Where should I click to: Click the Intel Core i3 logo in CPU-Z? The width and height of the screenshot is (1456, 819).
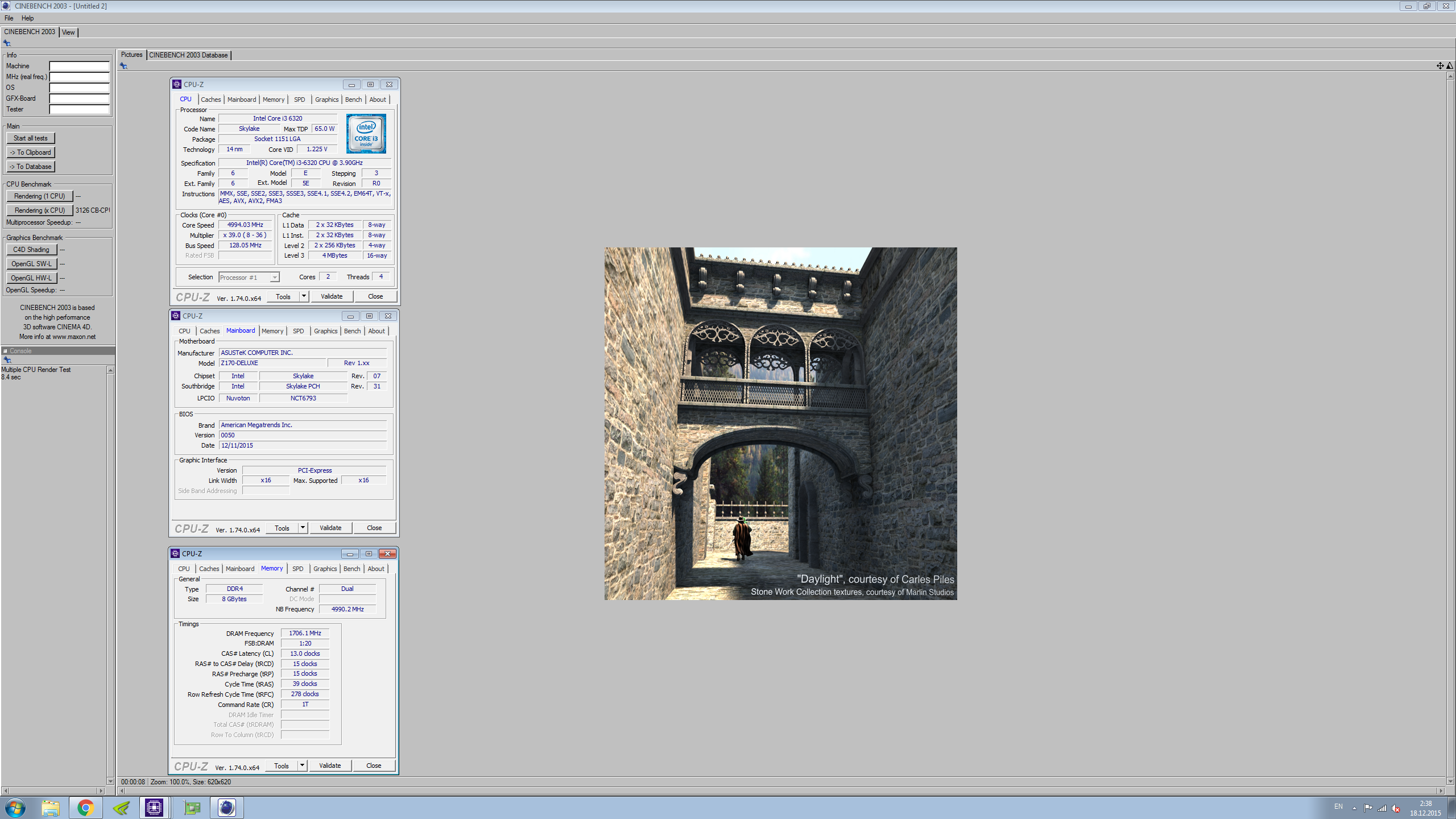pyautogui.click(x=366, y=134)
